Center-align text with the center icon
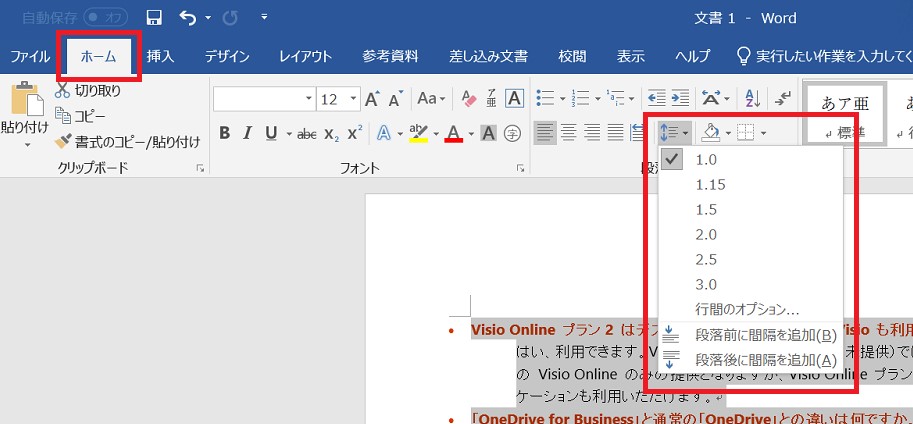 (569, 132)
